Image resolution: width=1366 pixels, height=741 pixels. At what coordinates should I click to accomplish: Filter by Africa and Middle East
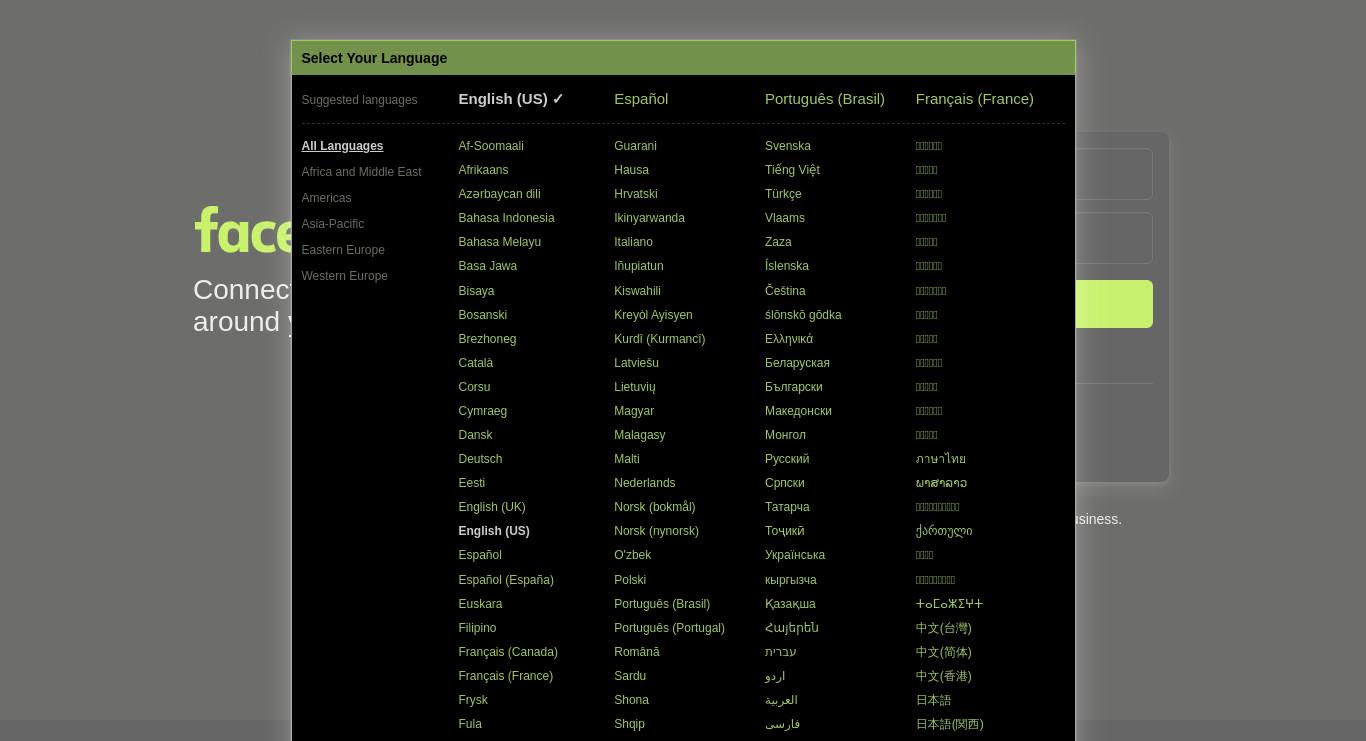[361, 172]
